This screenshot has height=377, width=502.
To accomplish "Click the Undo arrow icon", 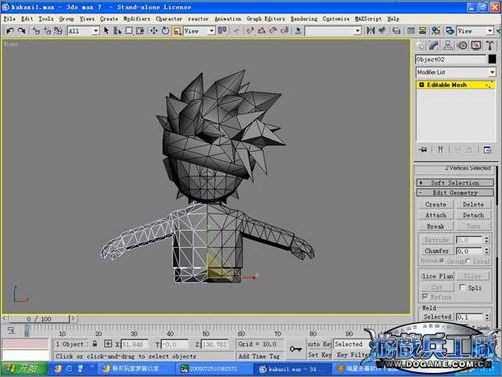I will (x=10, y=31).
